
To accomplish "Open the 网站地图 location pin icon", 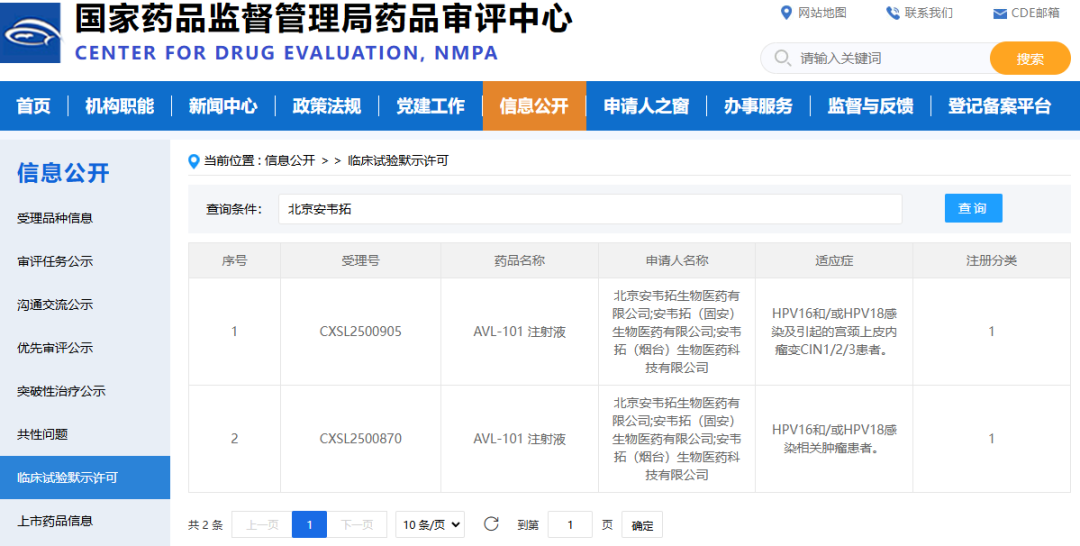I will (786, 12).
